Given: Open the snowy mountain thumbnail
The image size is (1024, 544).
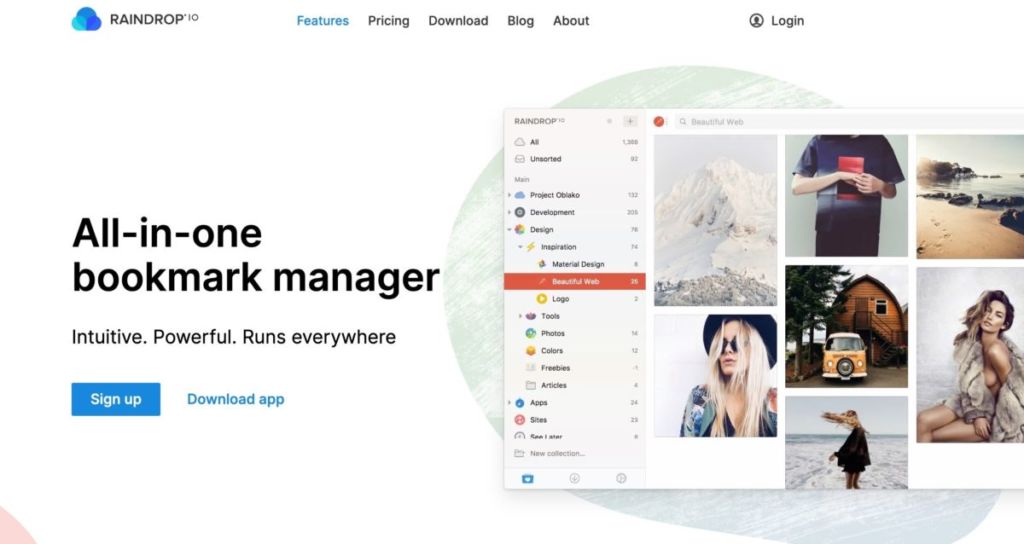Looking at the screenshot, I should (716, 220).
